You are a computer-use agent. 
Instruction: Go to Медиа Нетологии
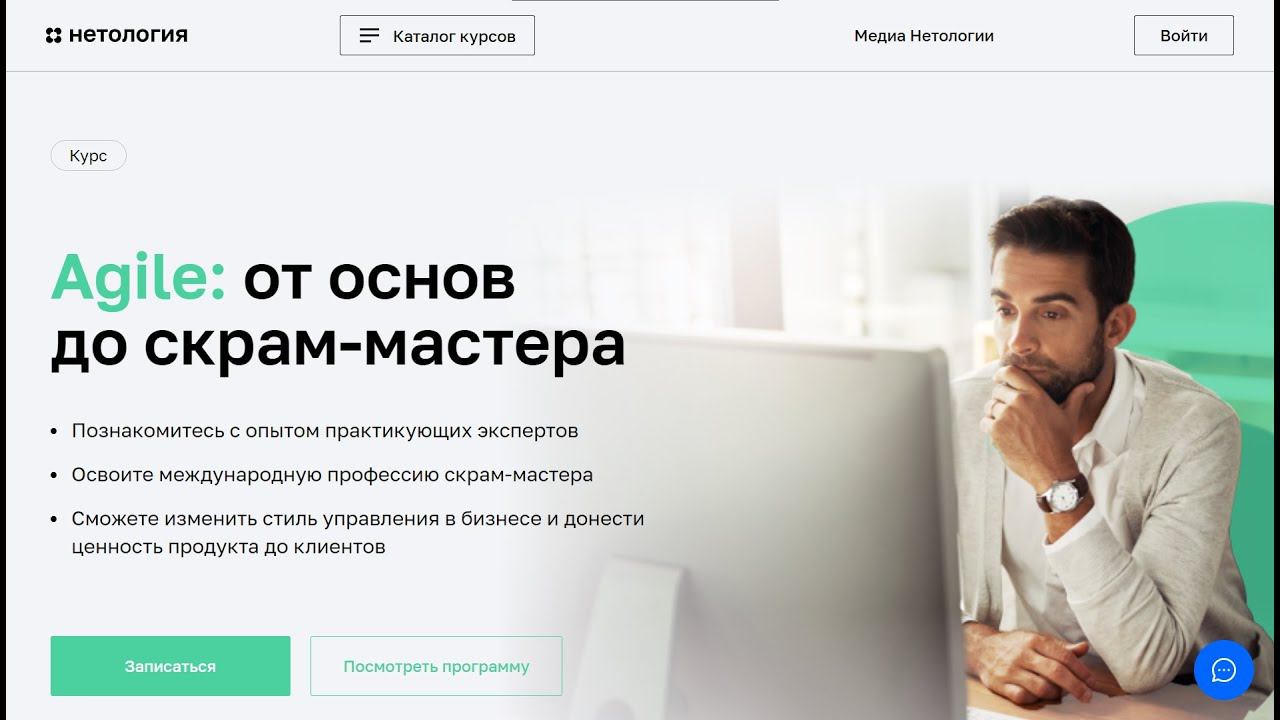[924, 36]
